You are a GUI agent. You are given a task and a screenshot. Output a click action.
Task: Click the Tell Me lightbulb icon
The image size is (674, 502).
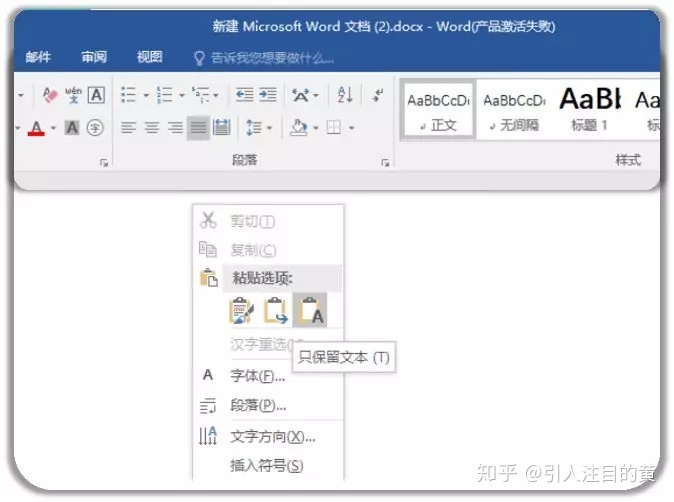(199, 58)
